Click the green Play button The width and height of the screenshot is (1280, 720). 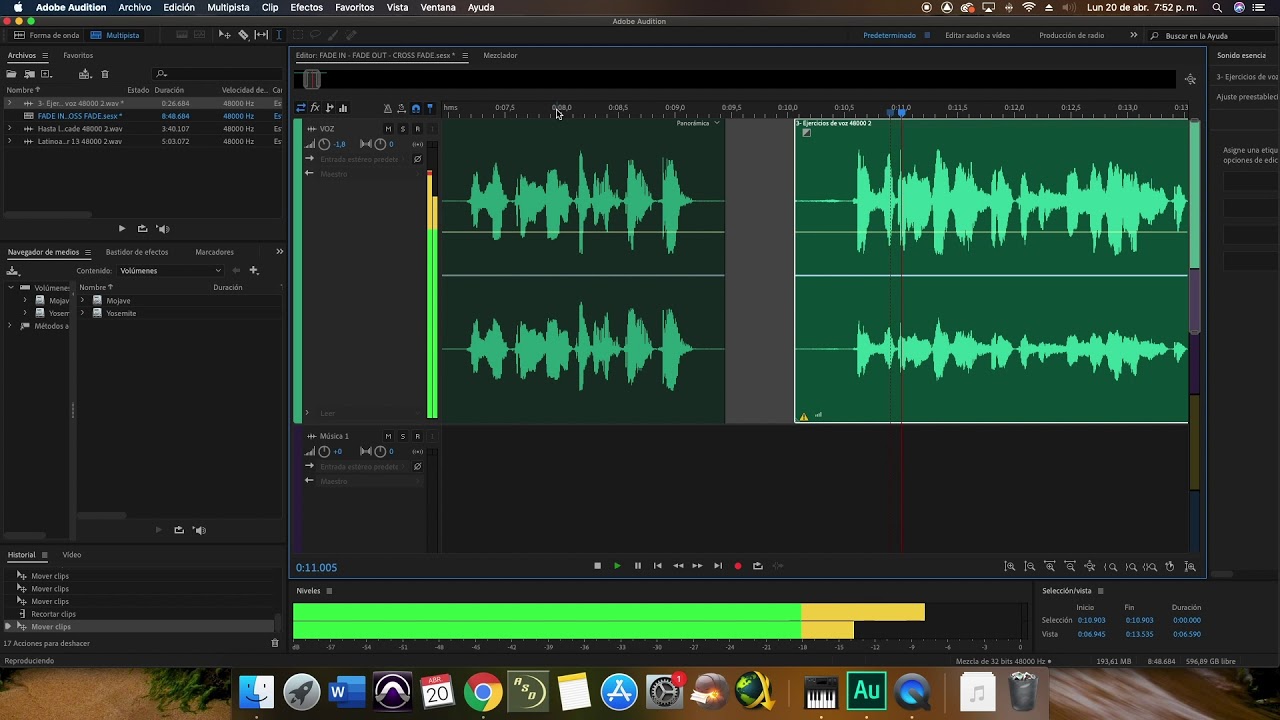[617, 566]
